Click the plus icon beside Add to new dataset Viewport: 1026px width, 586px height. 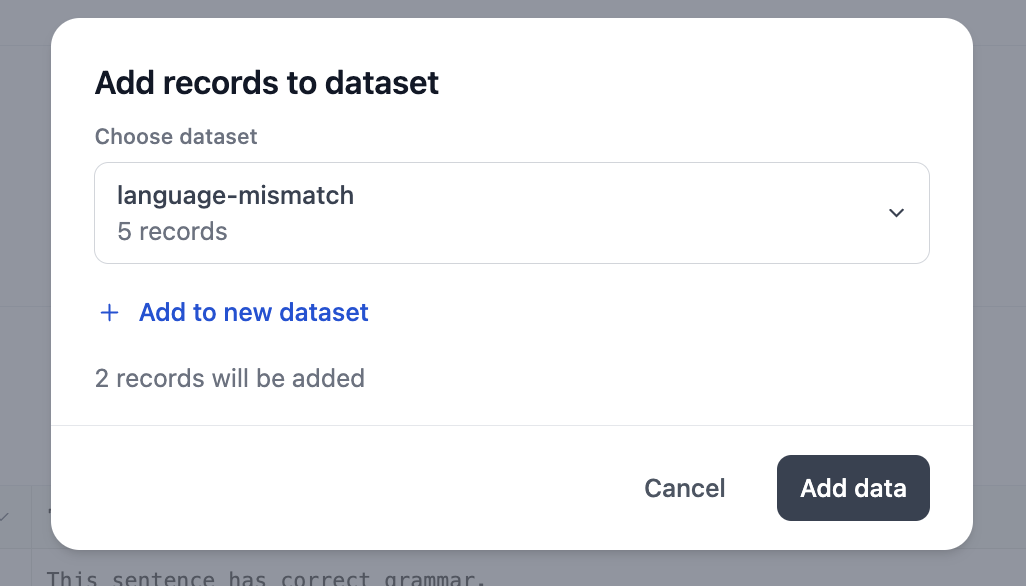109,313
